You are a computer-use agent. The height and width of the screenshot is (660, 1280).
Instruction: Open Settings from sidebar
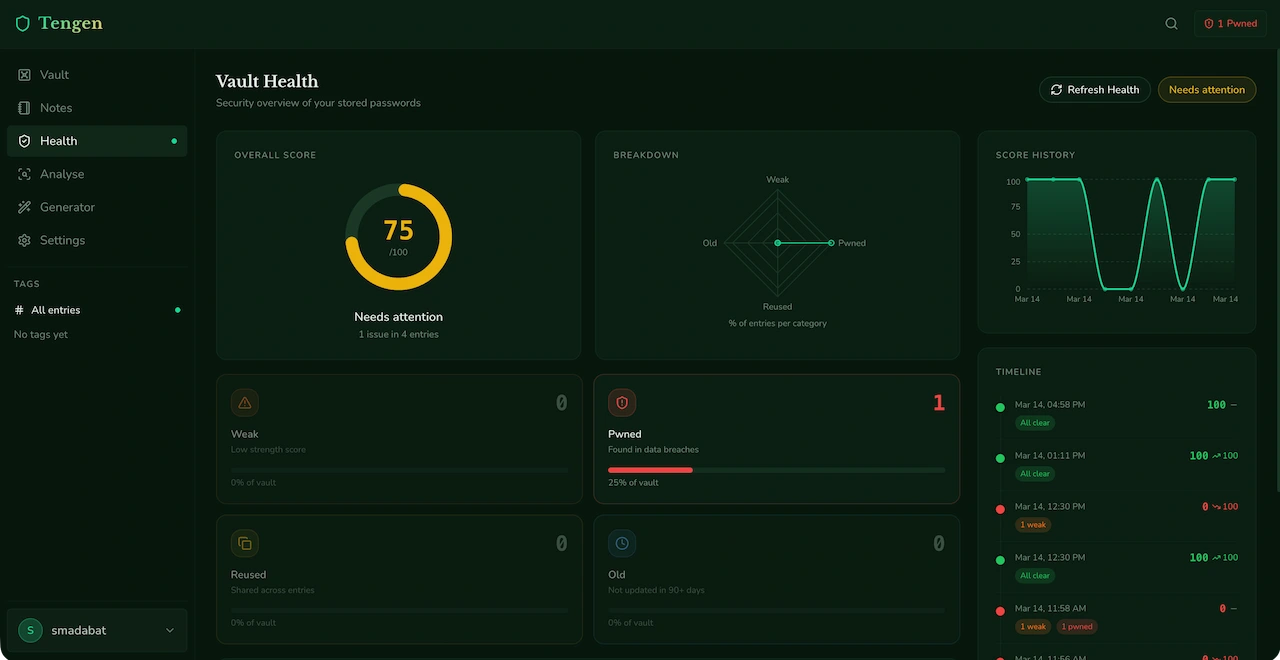tap(97, 240)
